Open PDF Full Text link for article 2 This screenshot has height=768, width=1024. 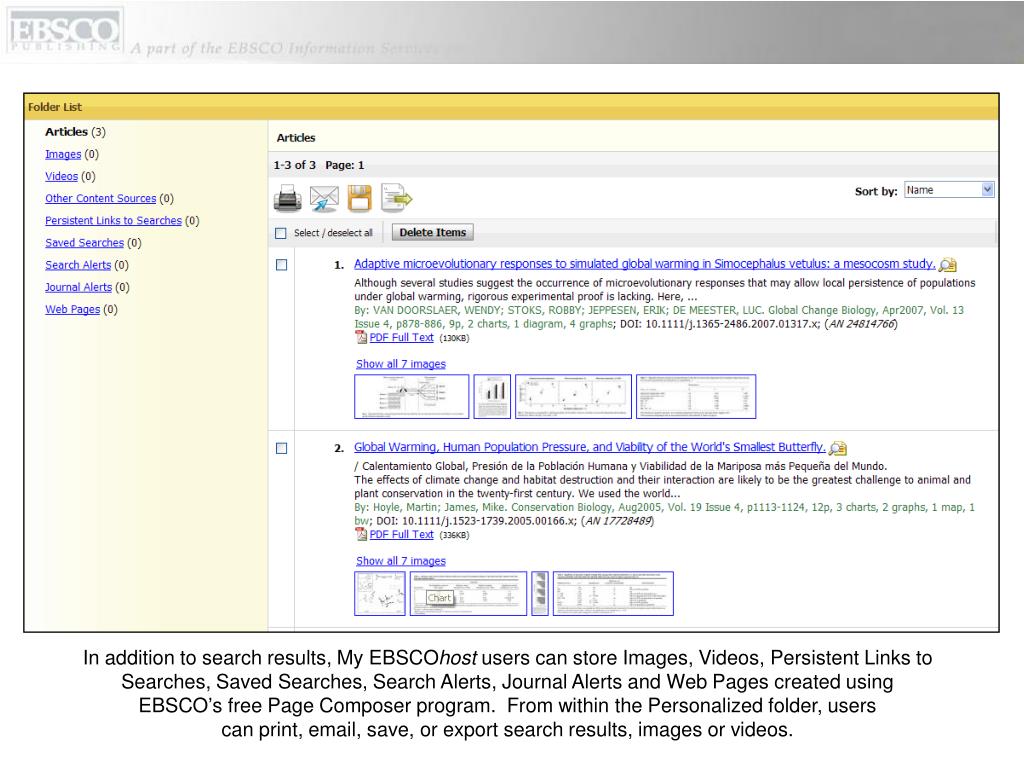(x=401, y=534)
